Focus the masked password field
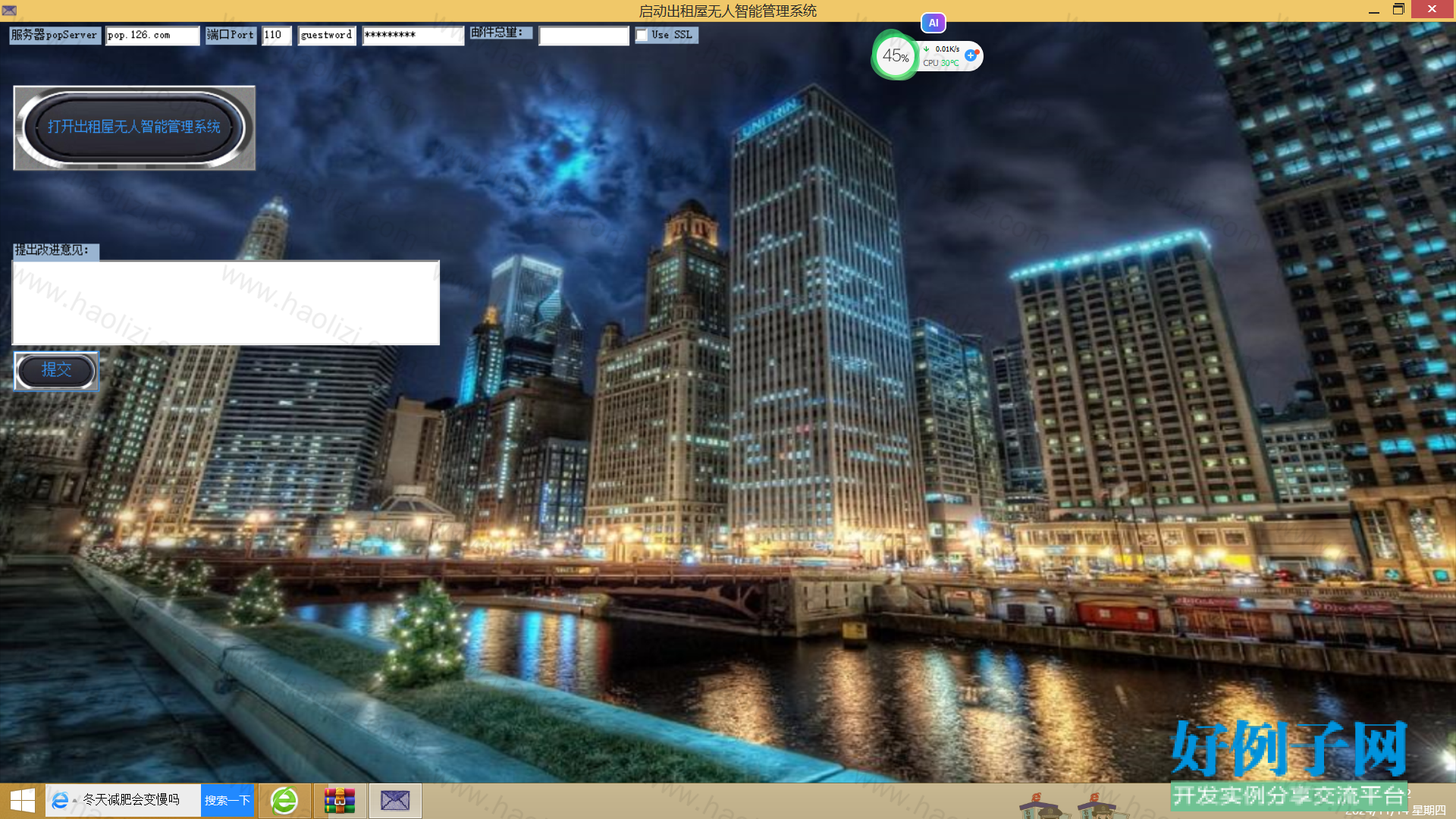This screenshot has height=819, width=1456. pos(413,36)
